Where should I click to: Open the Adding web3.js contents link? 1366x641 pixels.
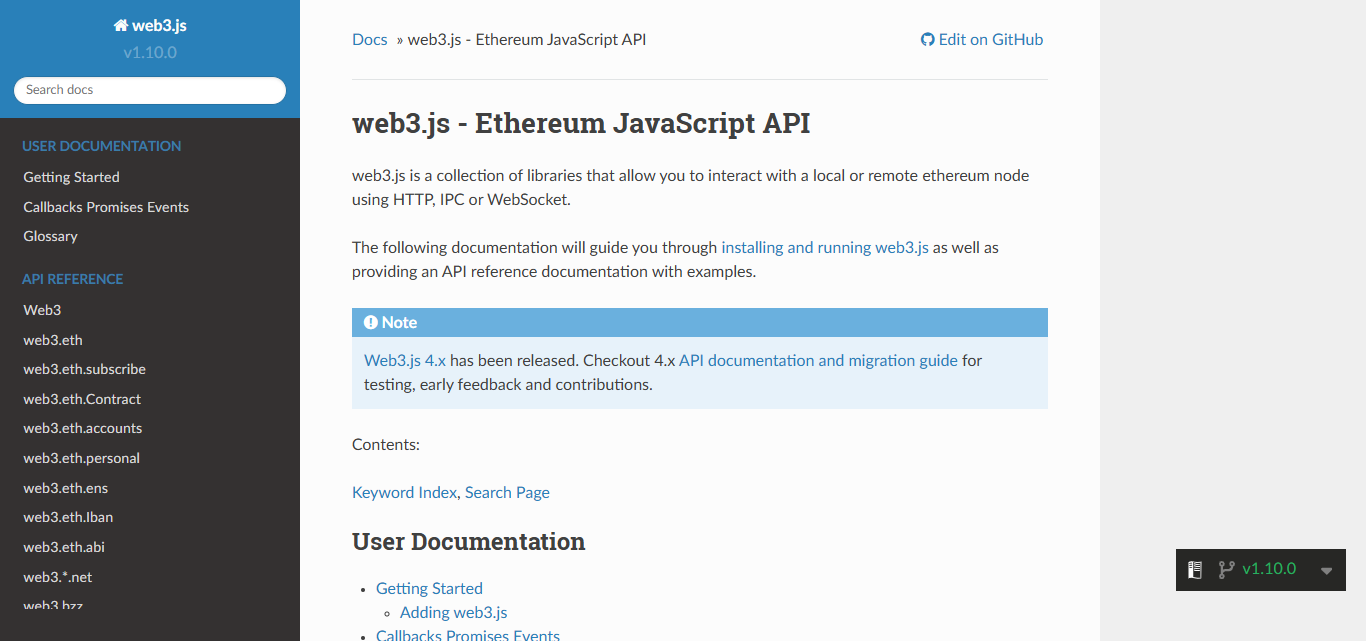454,612
